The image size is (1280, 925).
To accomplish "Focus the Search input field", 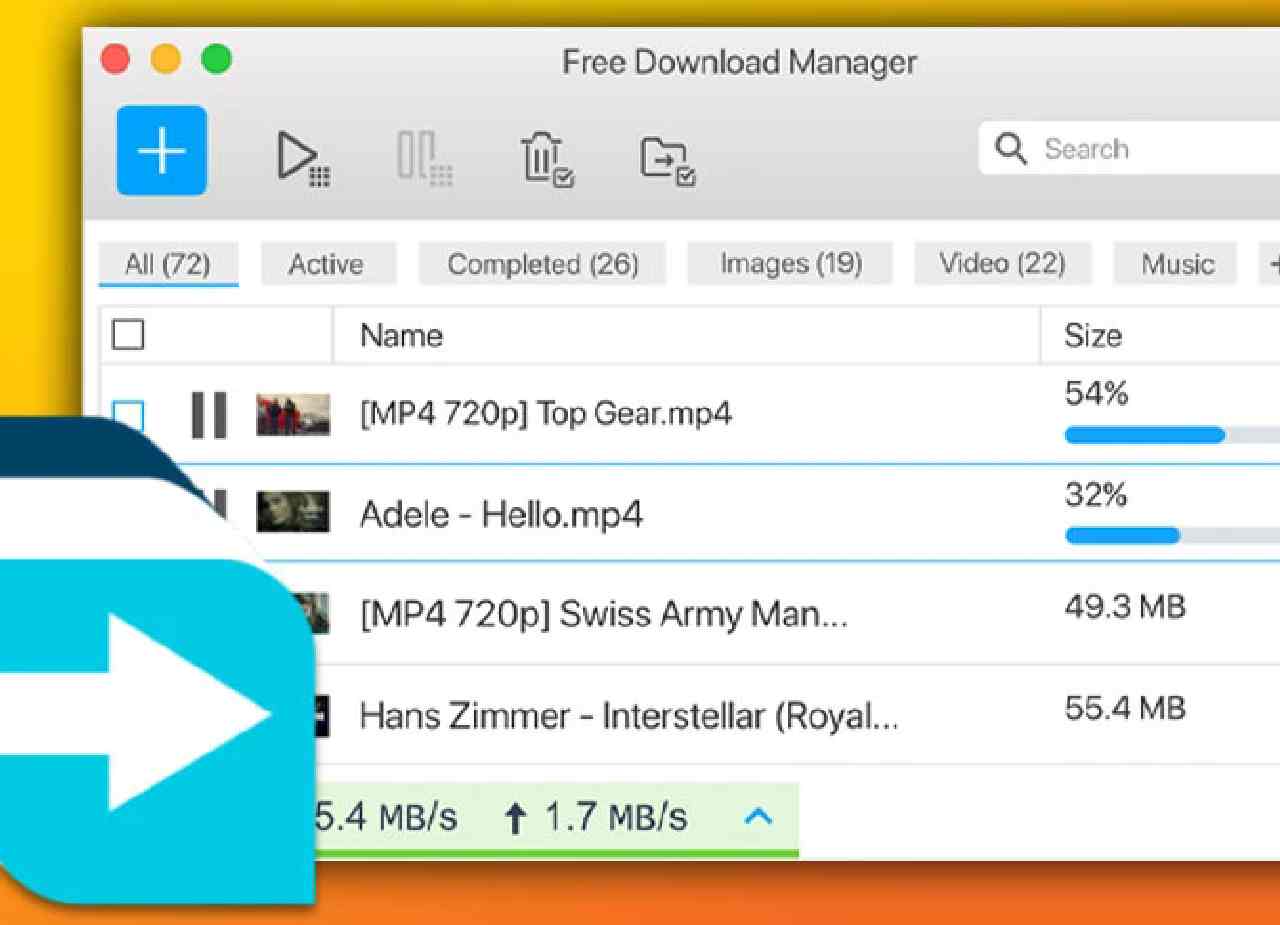I will [1129, 149].
